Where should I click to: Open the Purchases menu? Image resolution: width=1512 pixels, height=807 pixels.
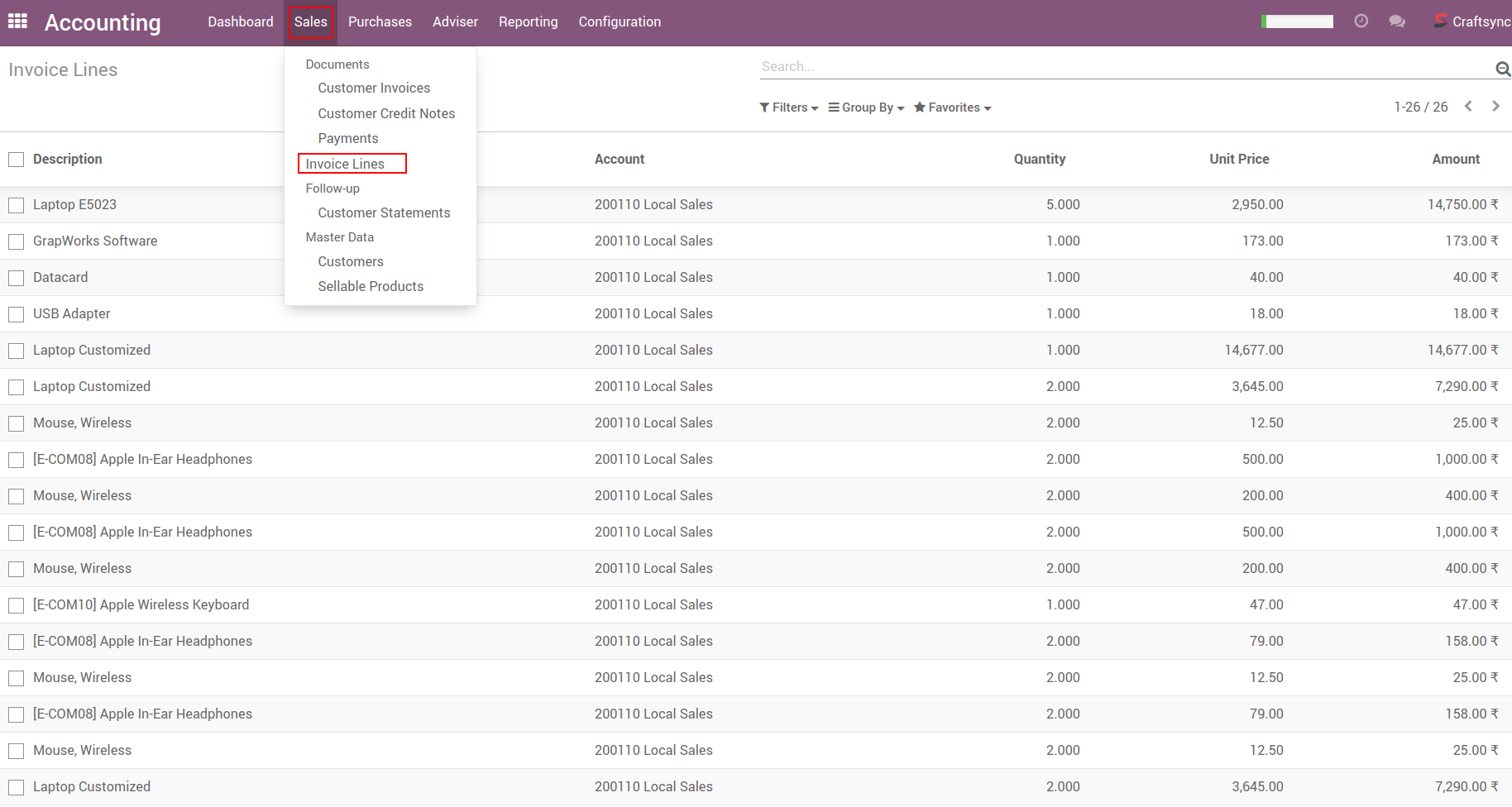tap(380, 21)
